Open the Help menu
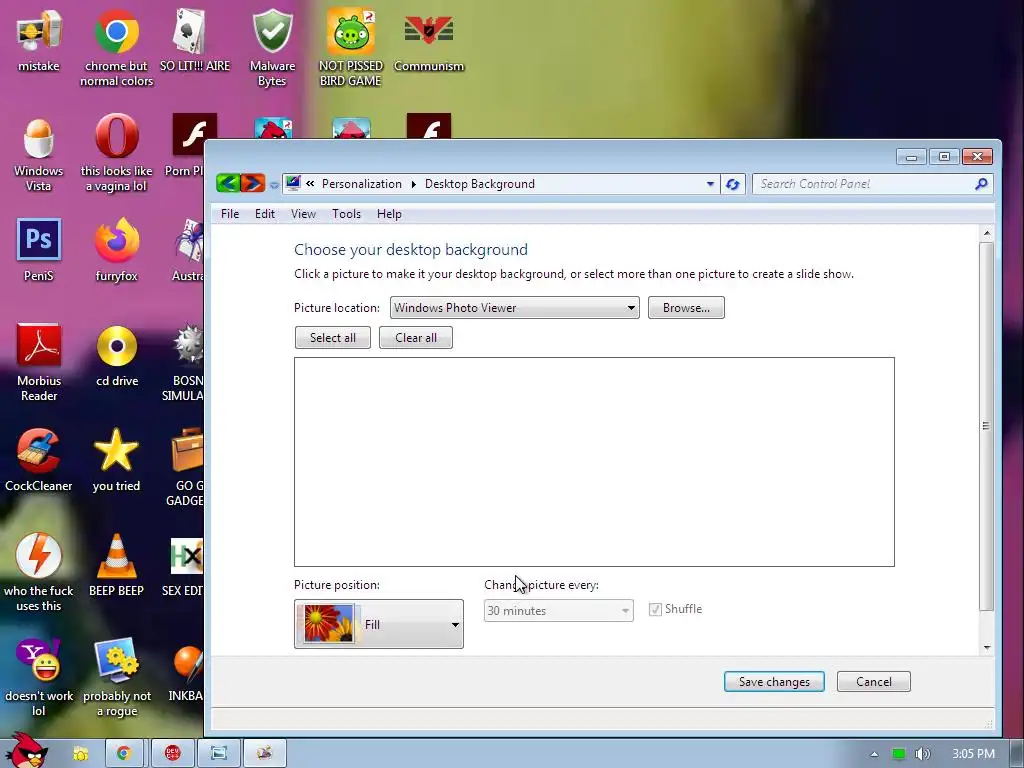1024x768 pixels. [389, 214]
